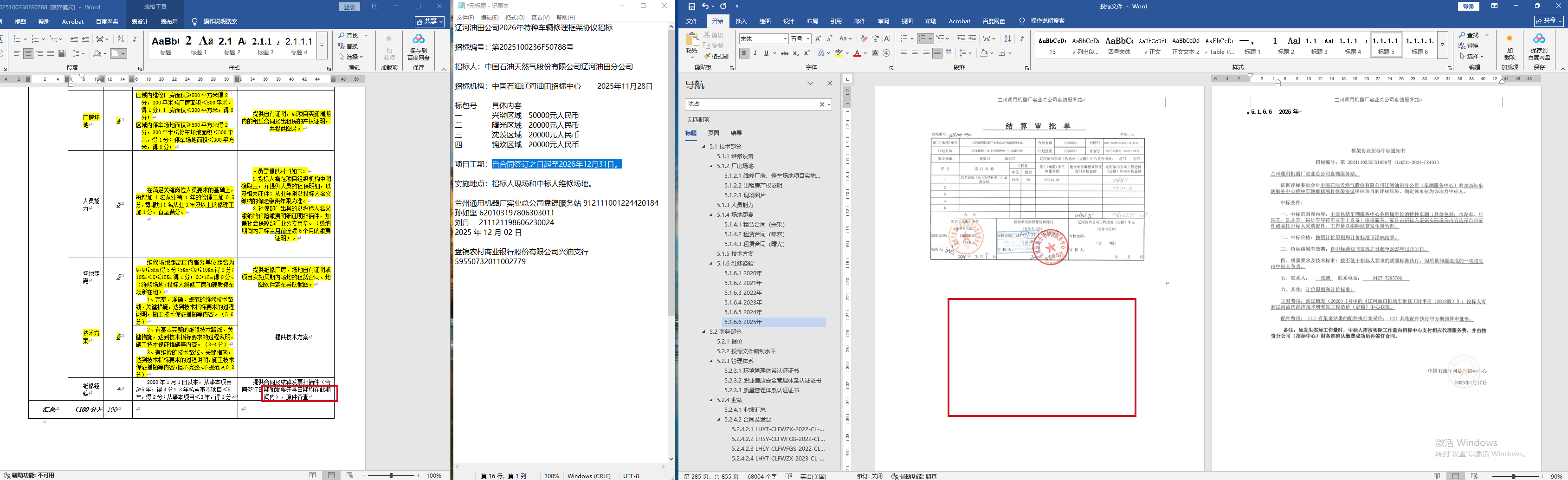The width and height of the screenshot is (1568, 480).
Task: Collapse the 5.2 商务部分 tree node
Action: tap(704, 331)
